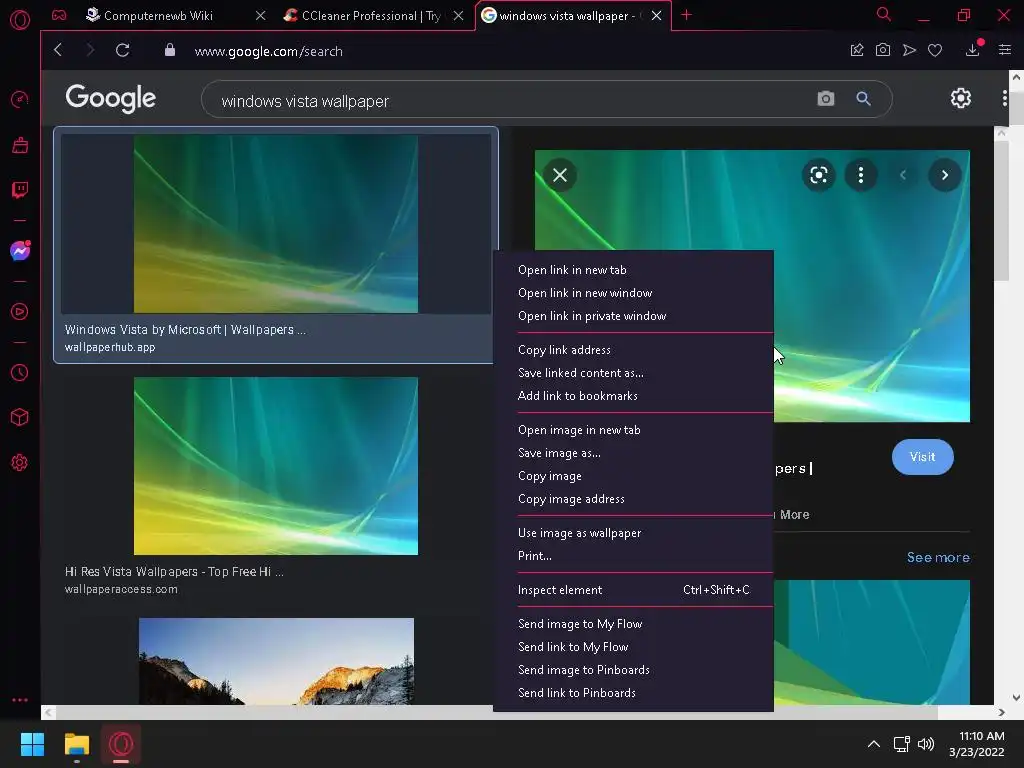Click the Google logo

[x=110, y=99]
